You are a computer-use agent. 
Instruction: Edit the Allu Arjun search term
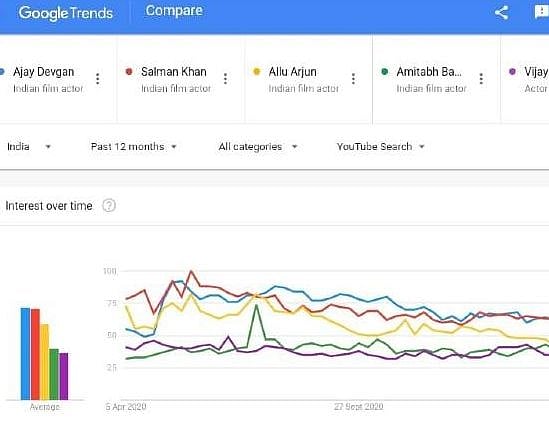tap(293, 72)
